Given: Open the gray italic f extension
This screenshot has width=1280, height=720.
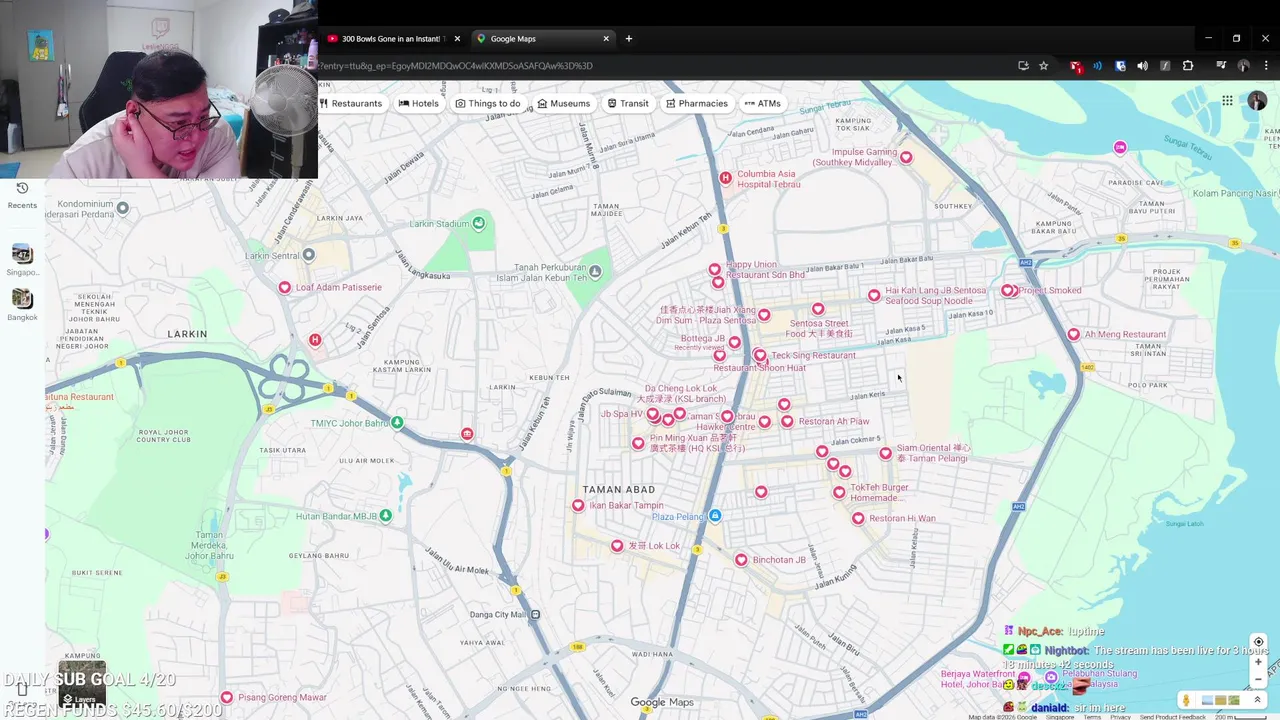Looking at the screenshot, I should pos(1165,66).
